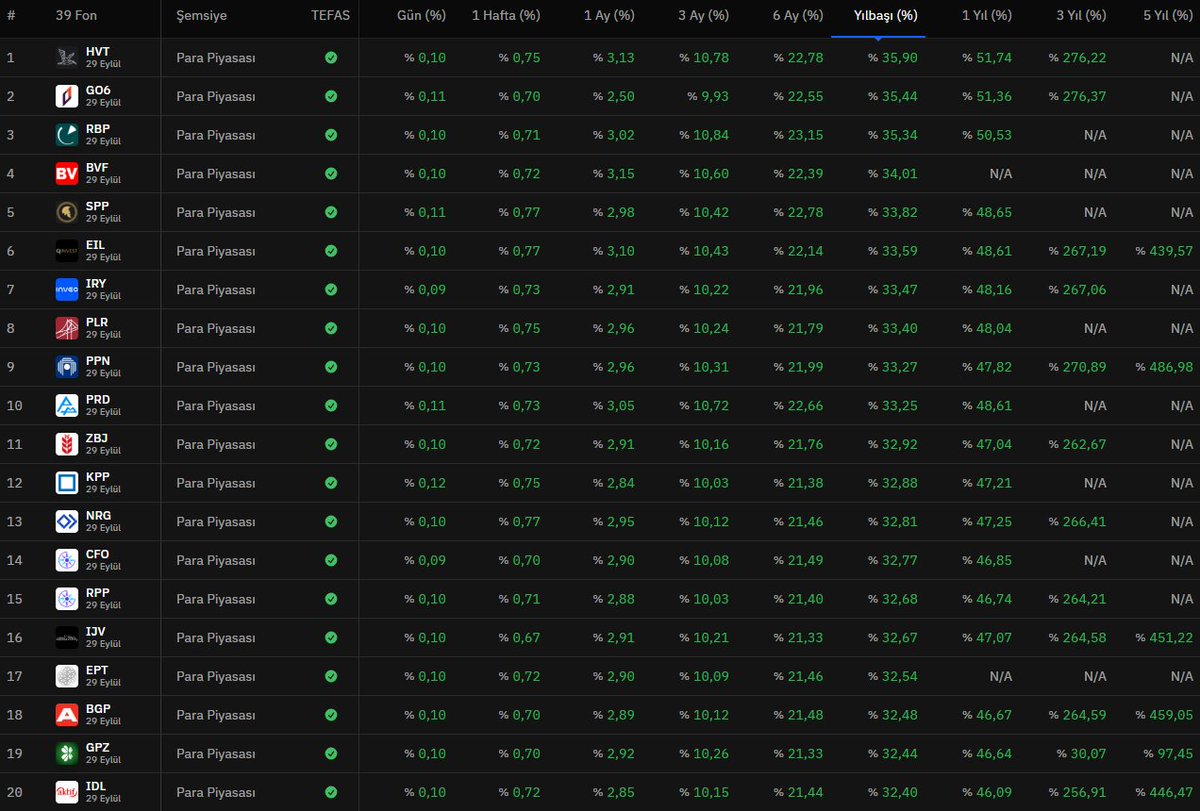The height and width of the screenshot is (811, 1200).
Task: Click Para Piyasası in the KPP row
Action: pos(216,483)
